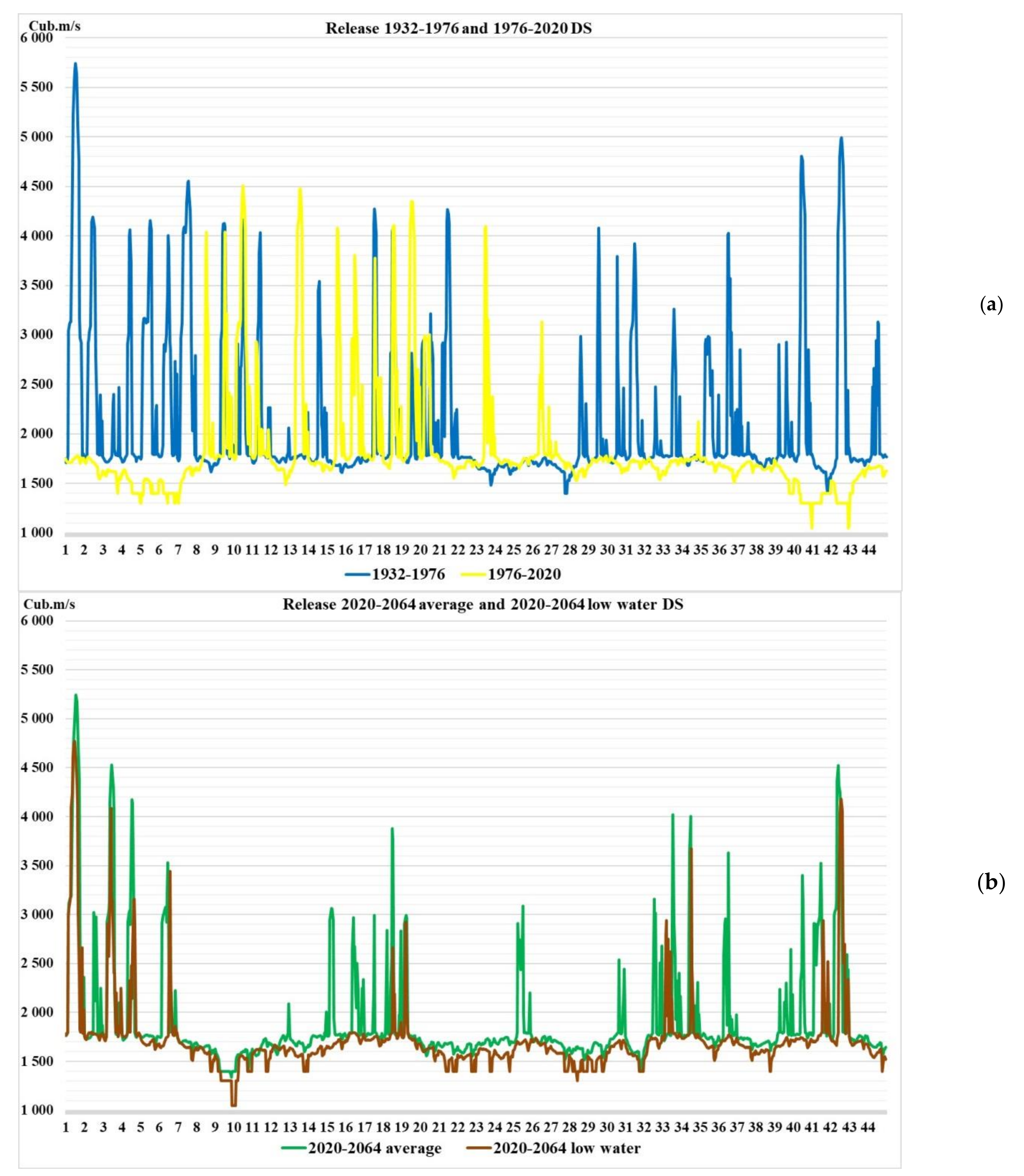Click x-axis label 22 in top chart
Image resolution: width=1024 pixels, height=1176 pixels.
[x=458, y=550]
